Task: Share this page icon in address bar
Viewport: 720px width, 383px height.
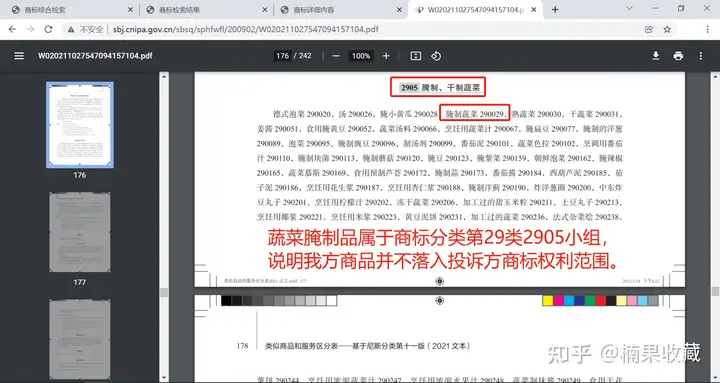Action: 649,29
